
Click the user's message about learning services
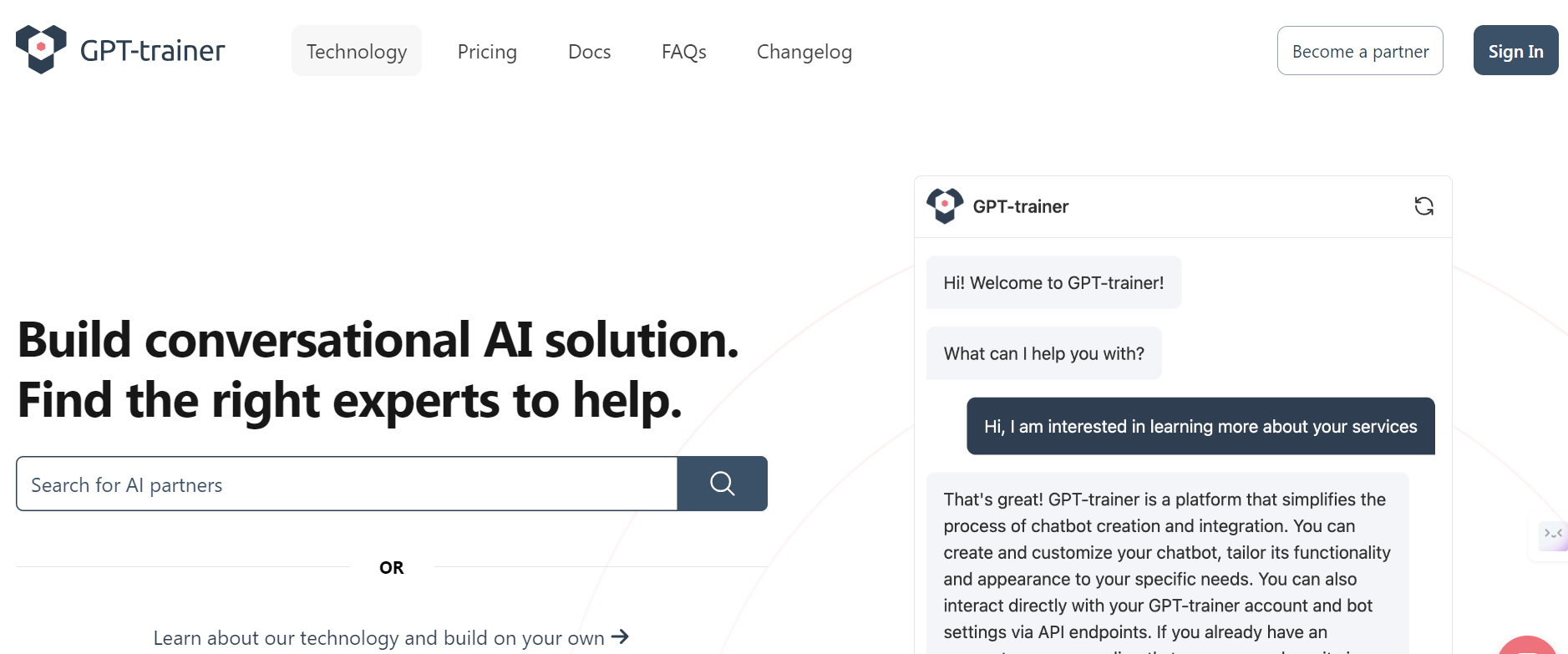[x=1200, y=426]
